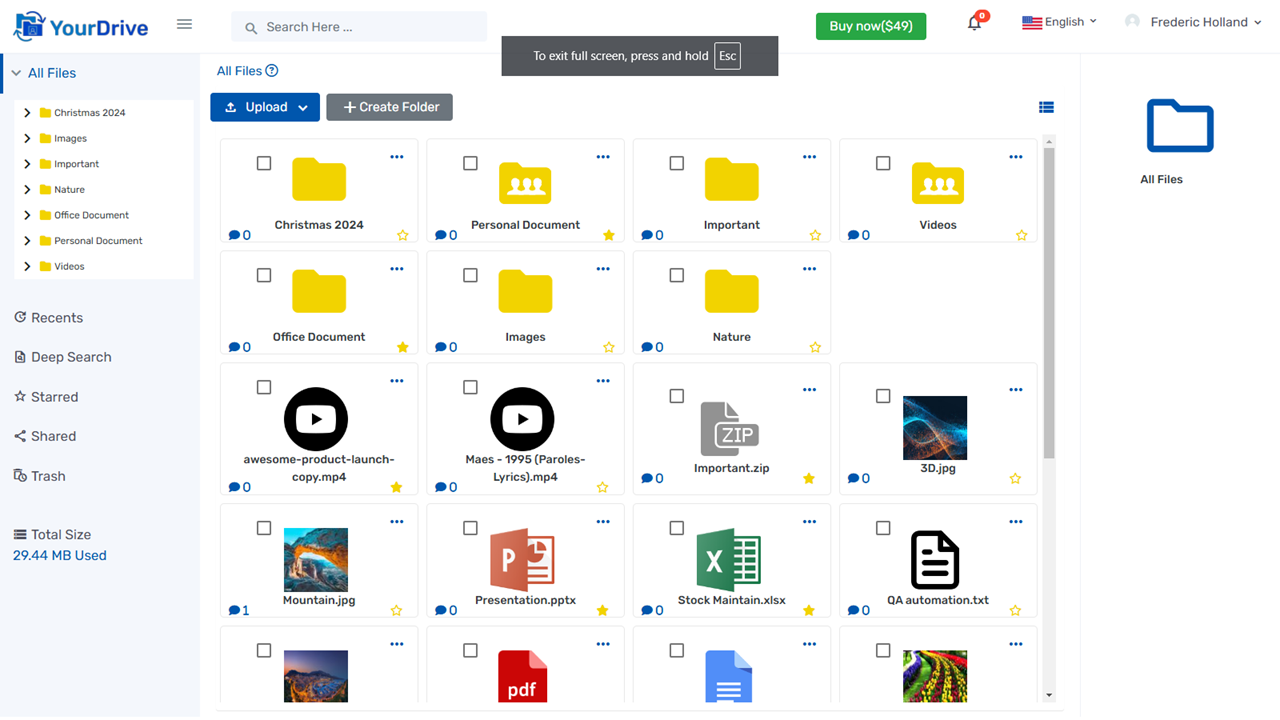The height and width of the screenshot is (720, 1280).
Task: Open the three-dot menu for Important.zip
Action: (809, 390)
